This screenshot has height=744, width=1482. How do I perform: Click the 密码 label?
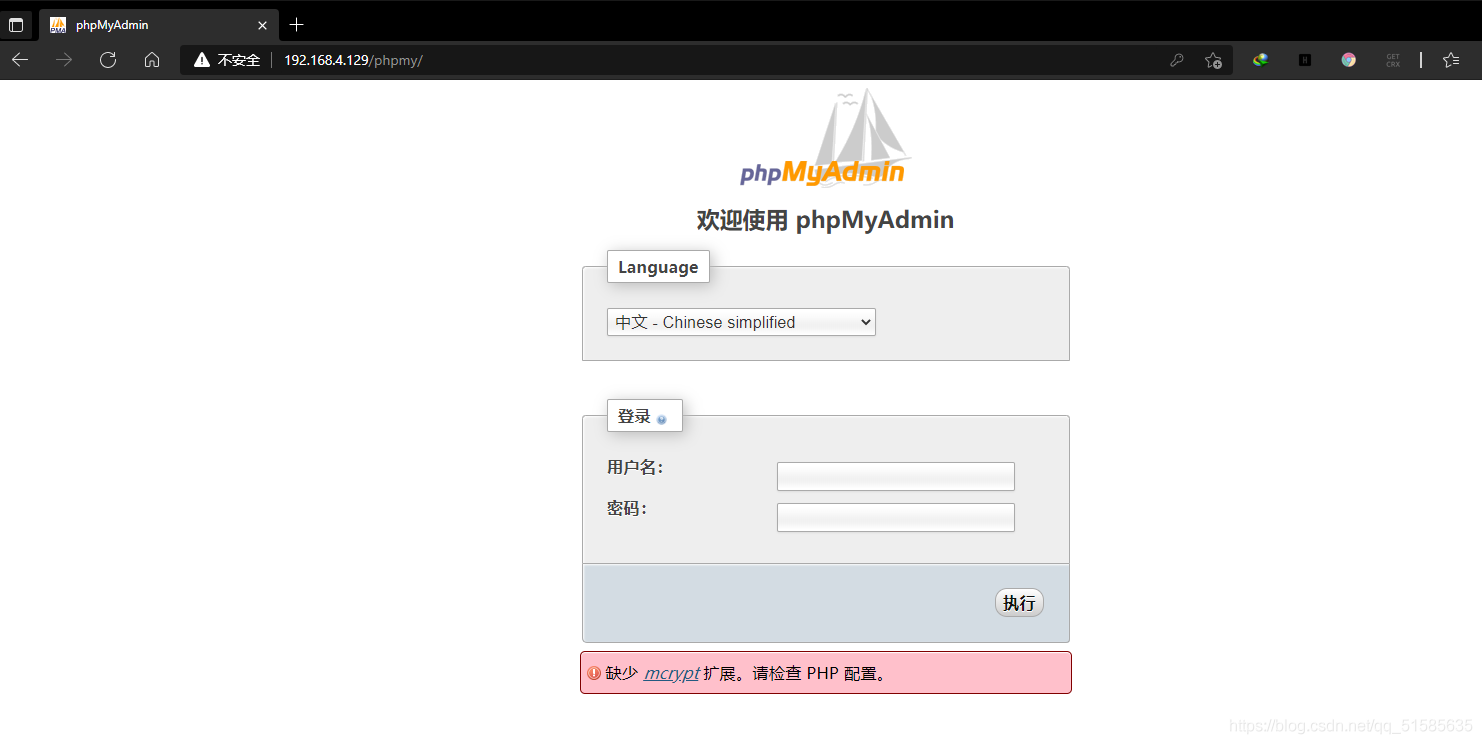(x=627, y=508)
